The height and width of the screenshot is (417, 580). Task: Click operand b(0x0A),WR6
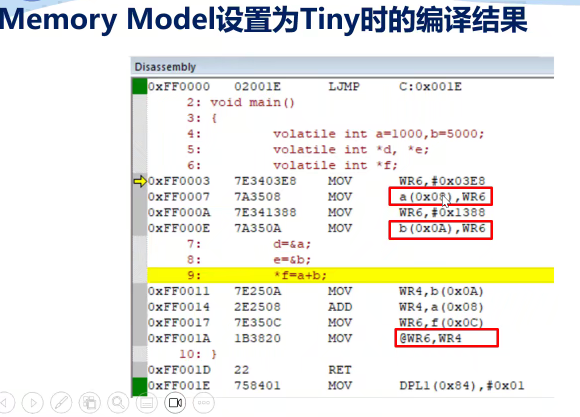pyautogui.click(x=442, y=228)
